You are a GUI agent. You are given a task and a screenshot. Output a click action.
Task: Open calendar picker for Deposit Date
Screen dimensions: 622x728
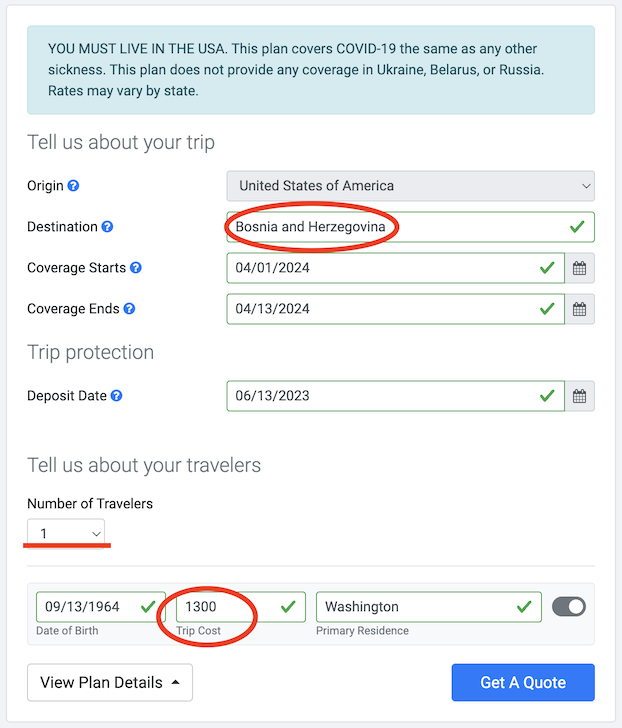tap(579, 396)
